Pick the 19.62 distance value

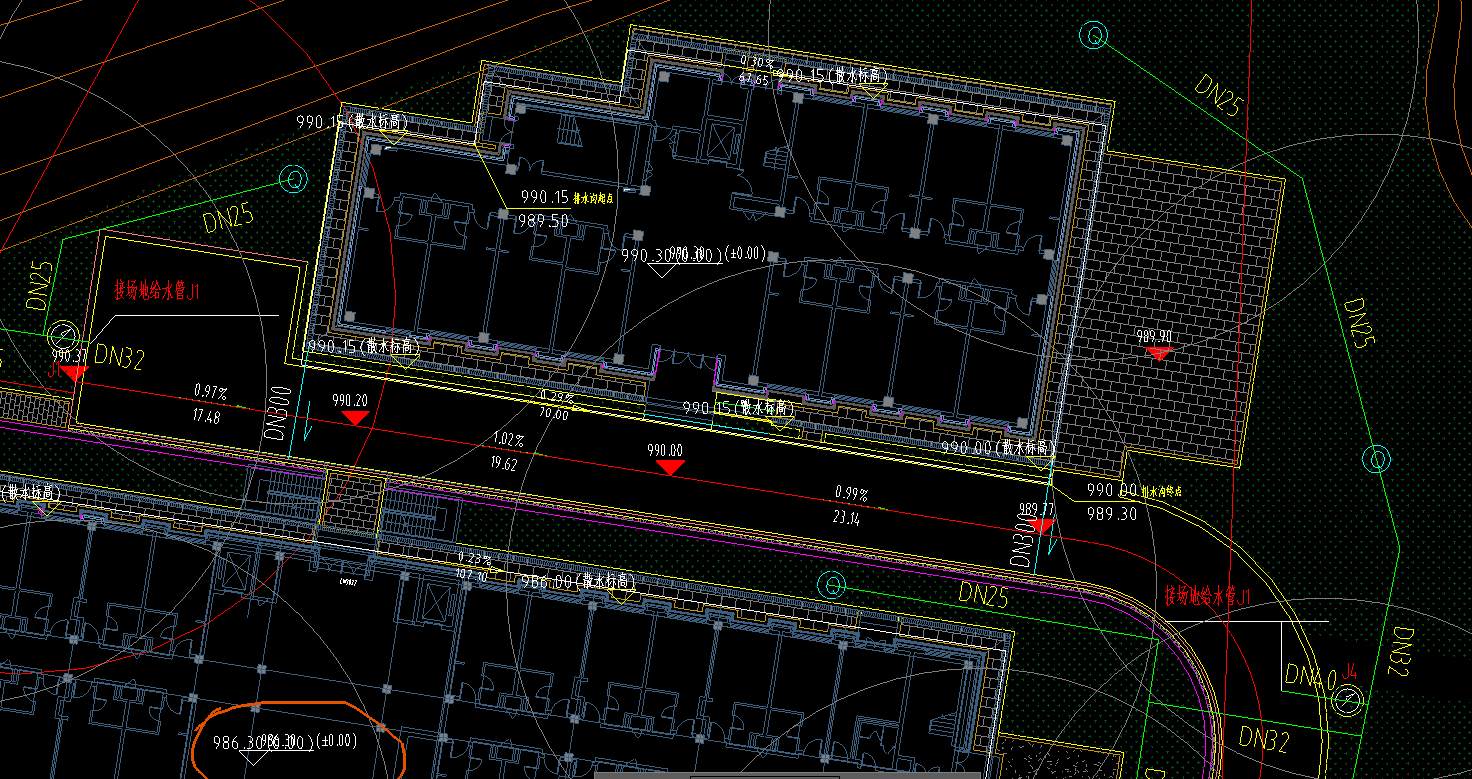(504, 464)
